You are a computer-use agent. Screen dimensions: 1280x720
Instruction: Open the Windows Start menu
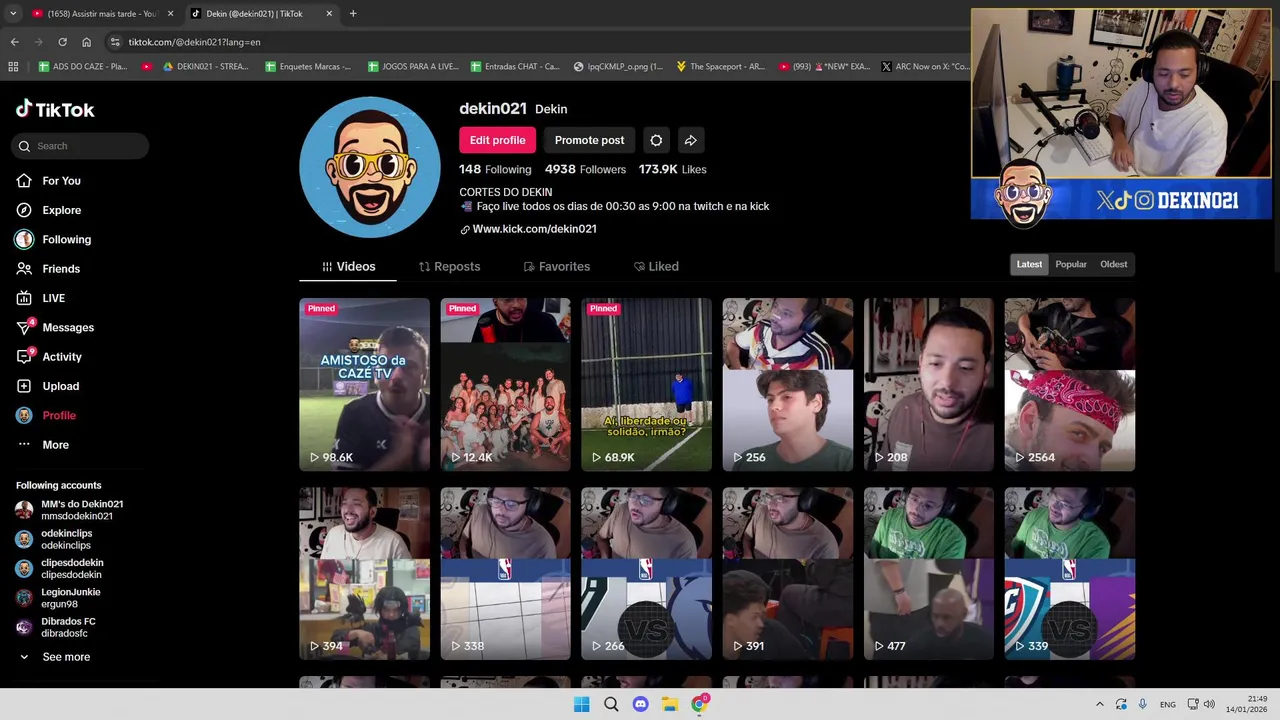coord(581,704)
